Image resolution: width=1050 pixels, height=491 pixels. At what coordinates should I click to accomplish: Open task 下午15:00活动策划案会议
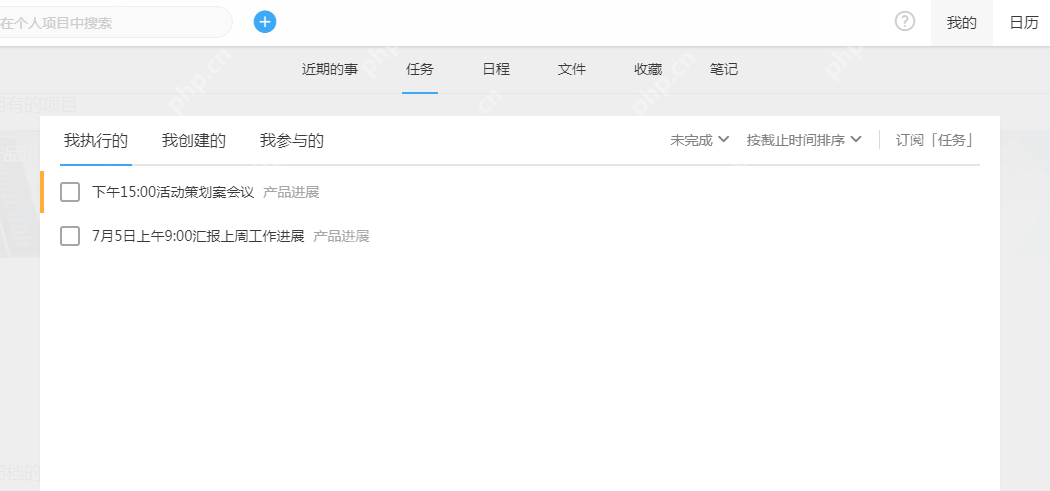coord(173,192)
